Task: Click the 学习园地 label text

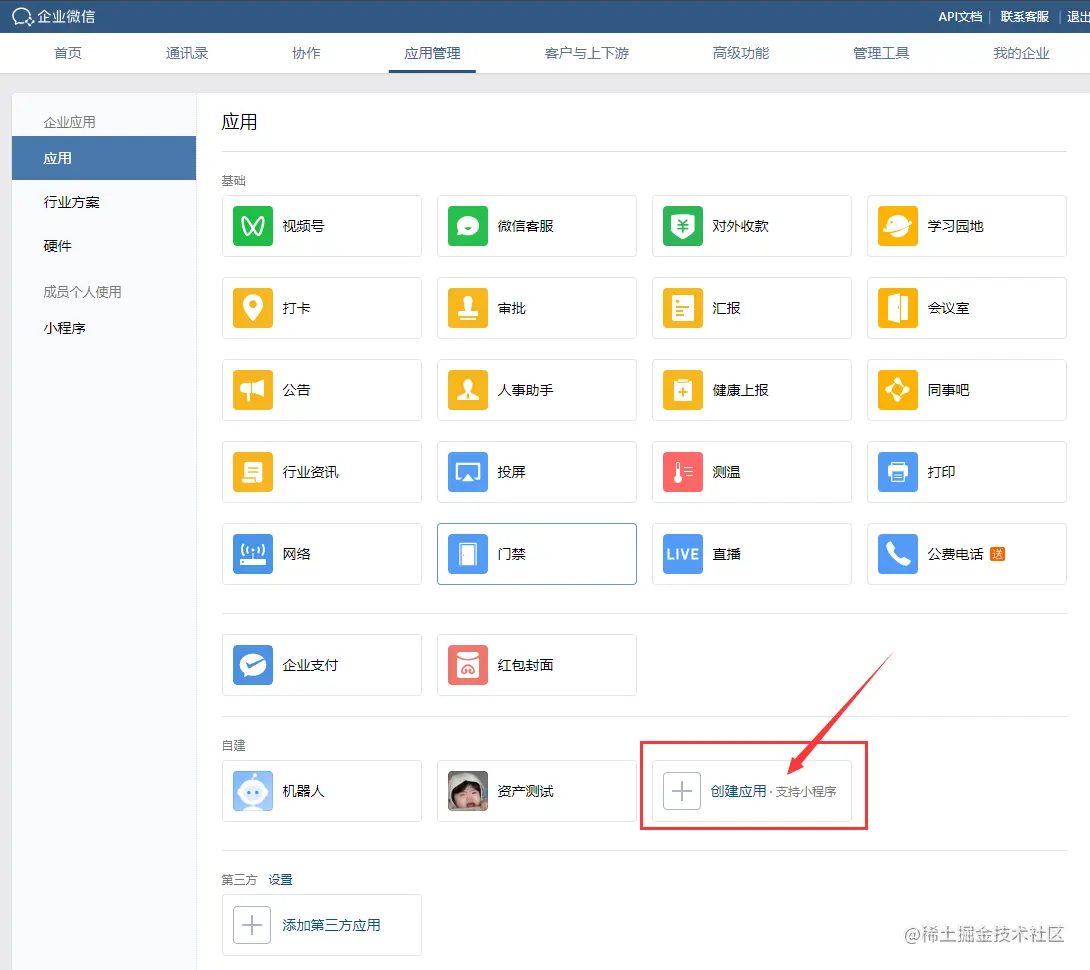Action: [x=955, y=226]
